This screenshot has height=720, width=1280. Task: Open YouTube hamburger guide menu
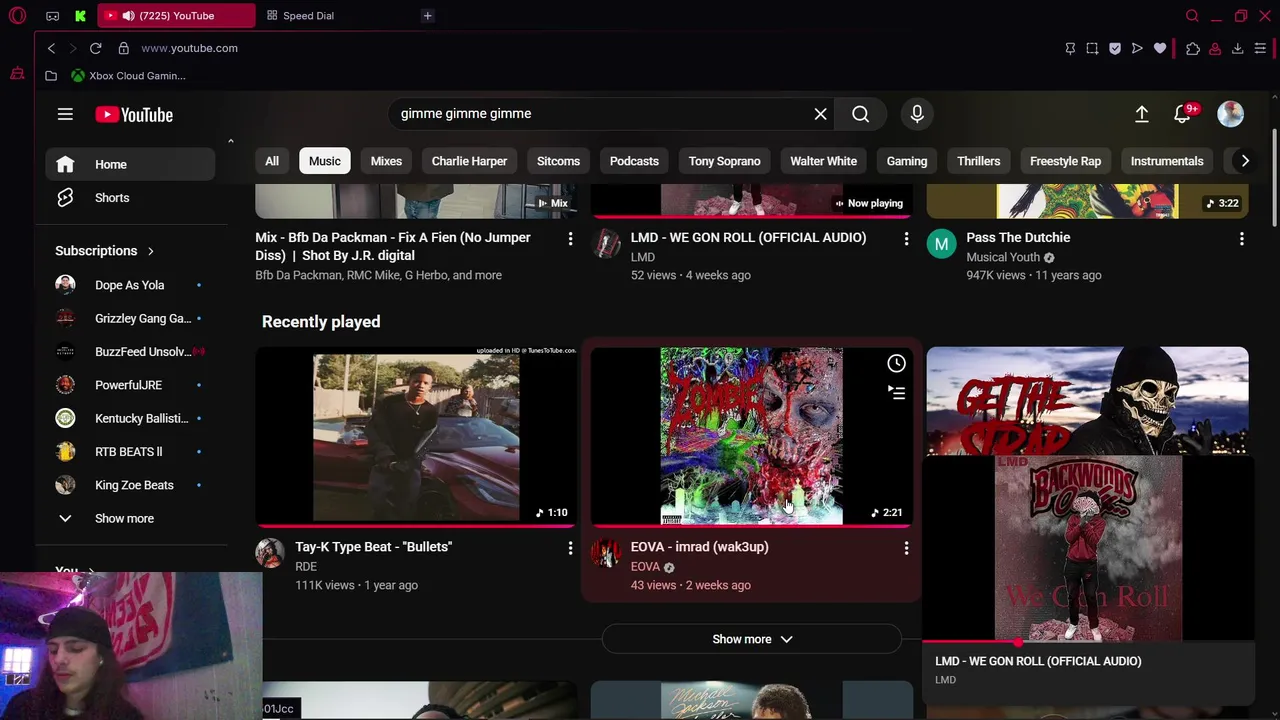click(x=65, y=114)
